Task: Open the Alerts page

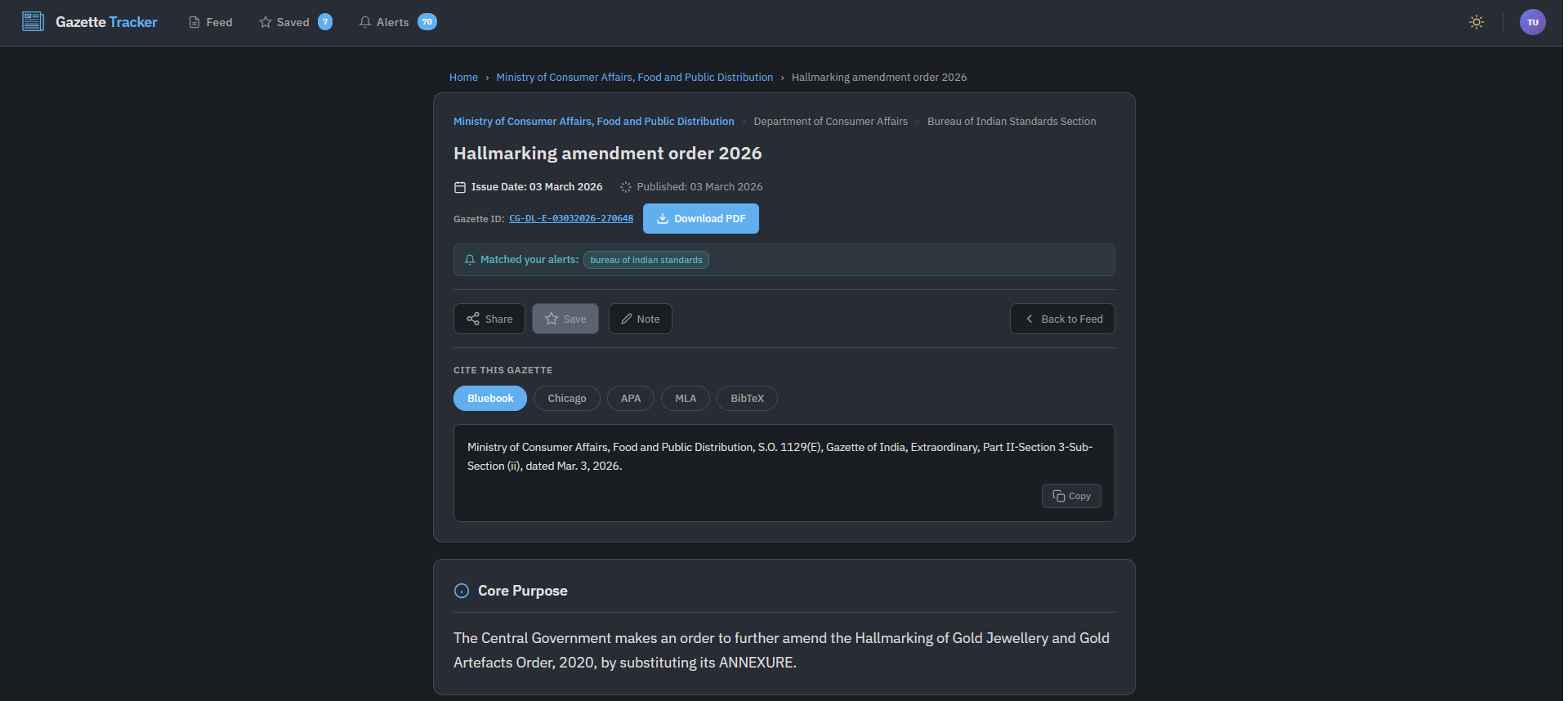Action: [x=397, y=22]
